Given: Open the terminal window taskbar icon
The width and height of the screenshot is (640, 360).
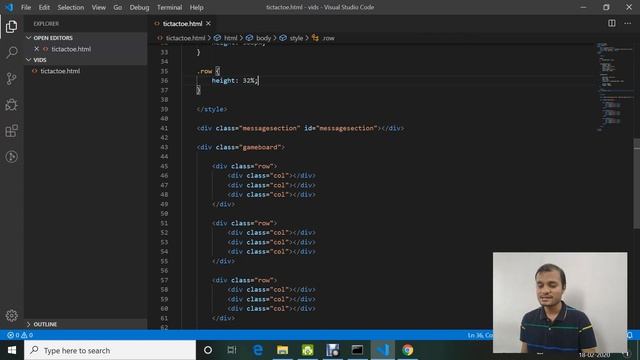Looking at the screenshot, I should (x=357, y=350).
